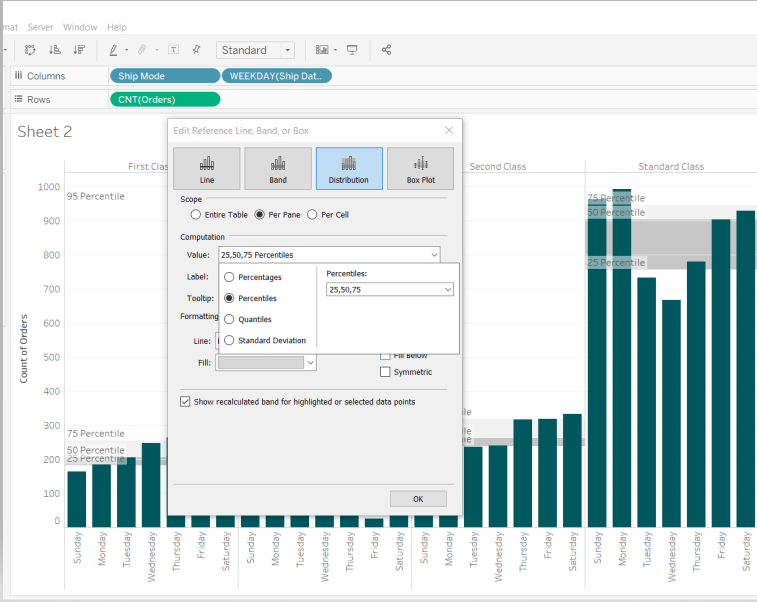
Task: Toggle Show recalculated band checkbox
Action: (x=185, y=402)
